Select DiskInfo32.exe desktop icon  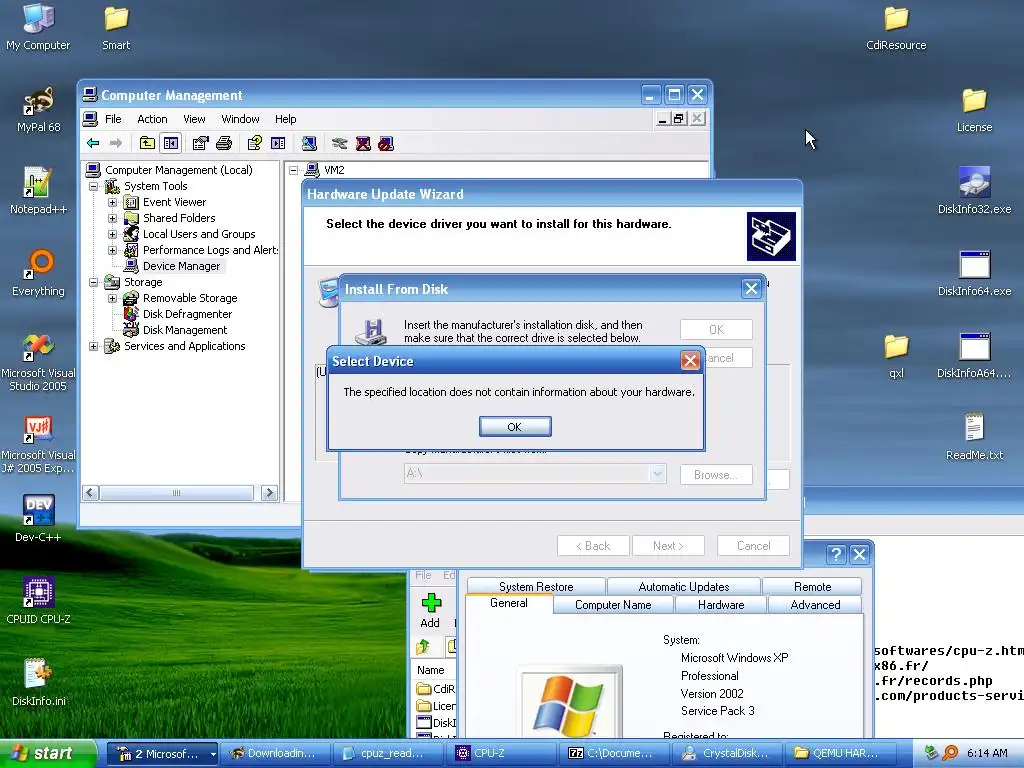[974, 191]
